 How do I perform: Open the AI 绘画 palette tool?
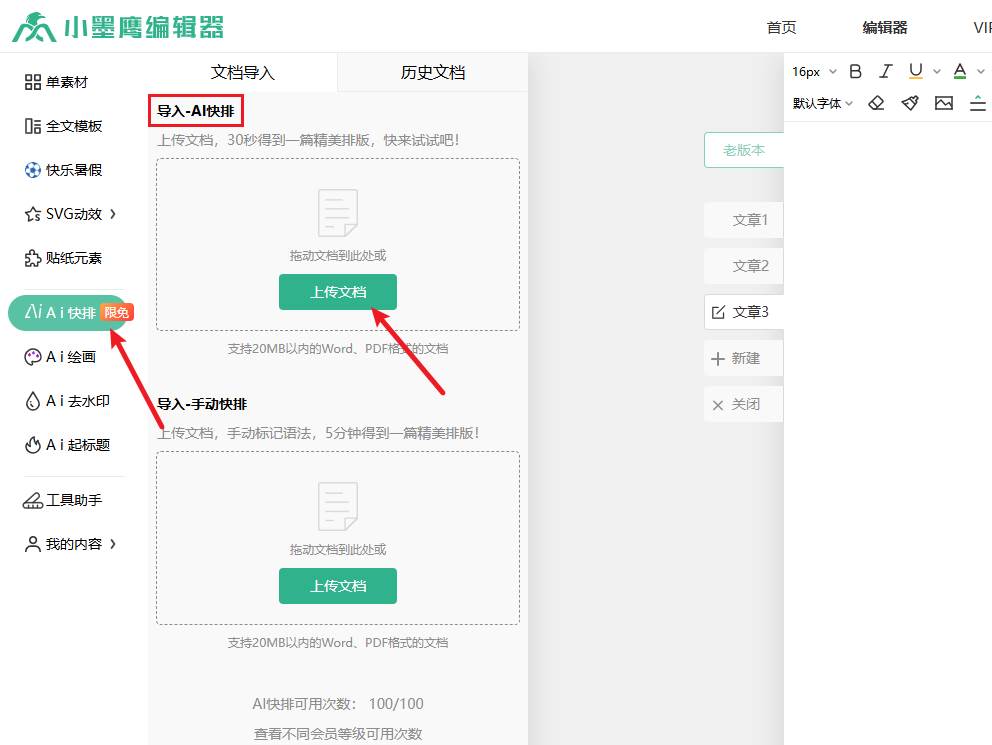click(69, 357)
